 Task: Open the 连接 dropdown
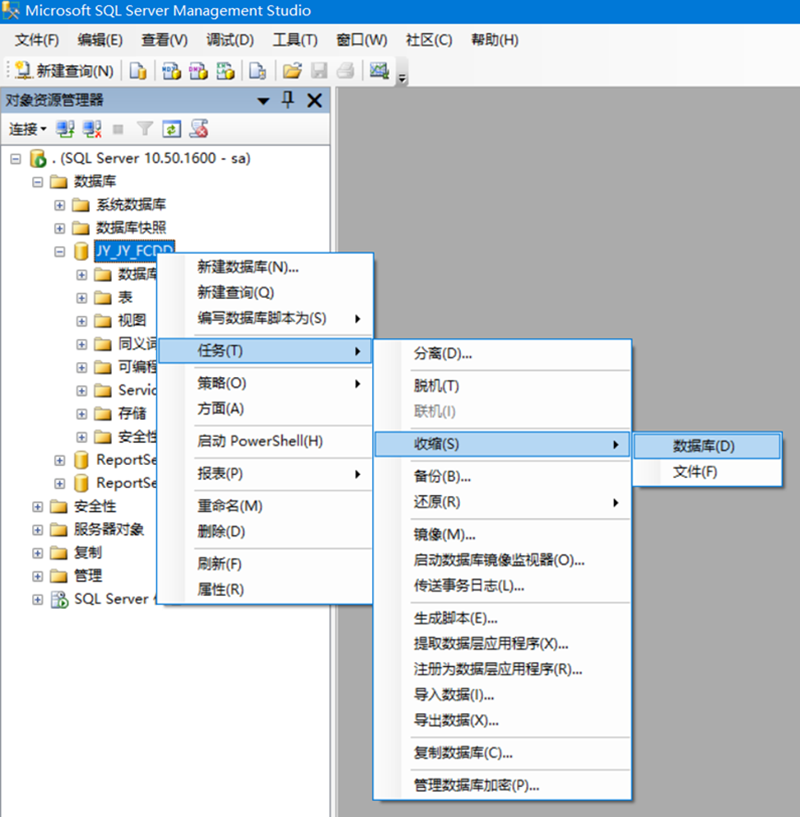point(28,129)
